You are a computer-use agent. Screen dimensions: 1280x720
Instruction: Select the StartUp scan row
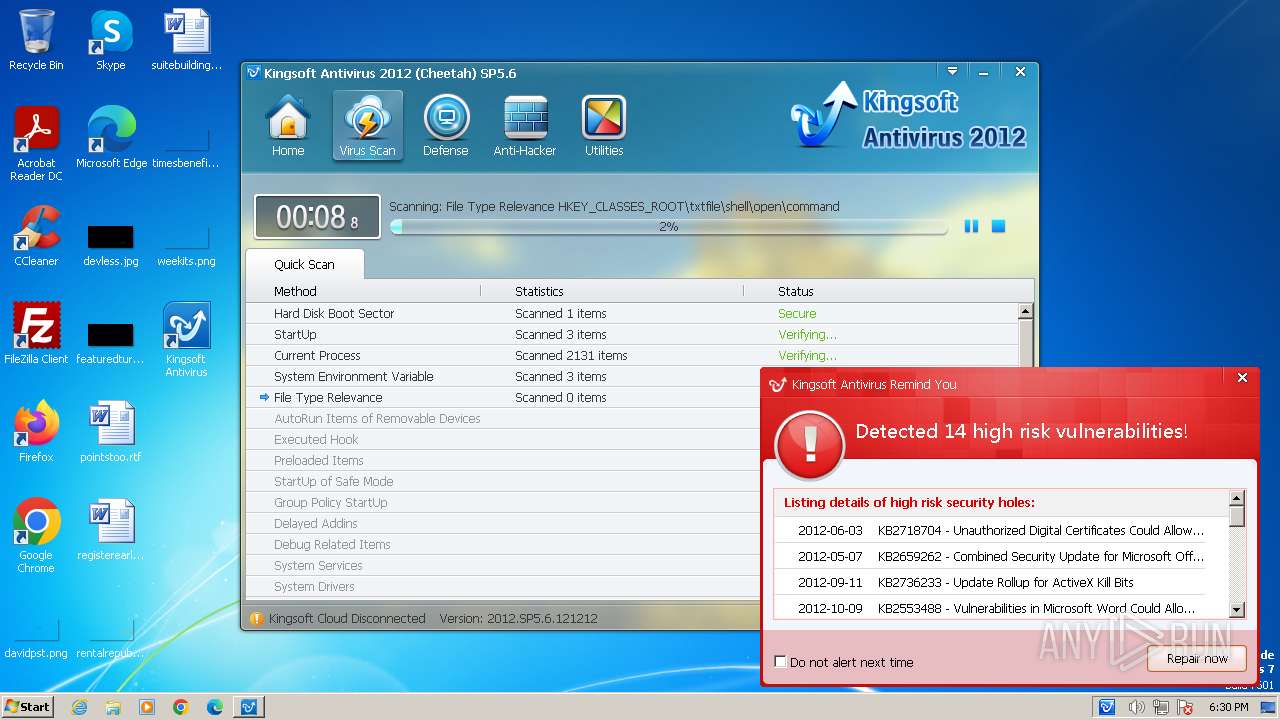point(632,334)
